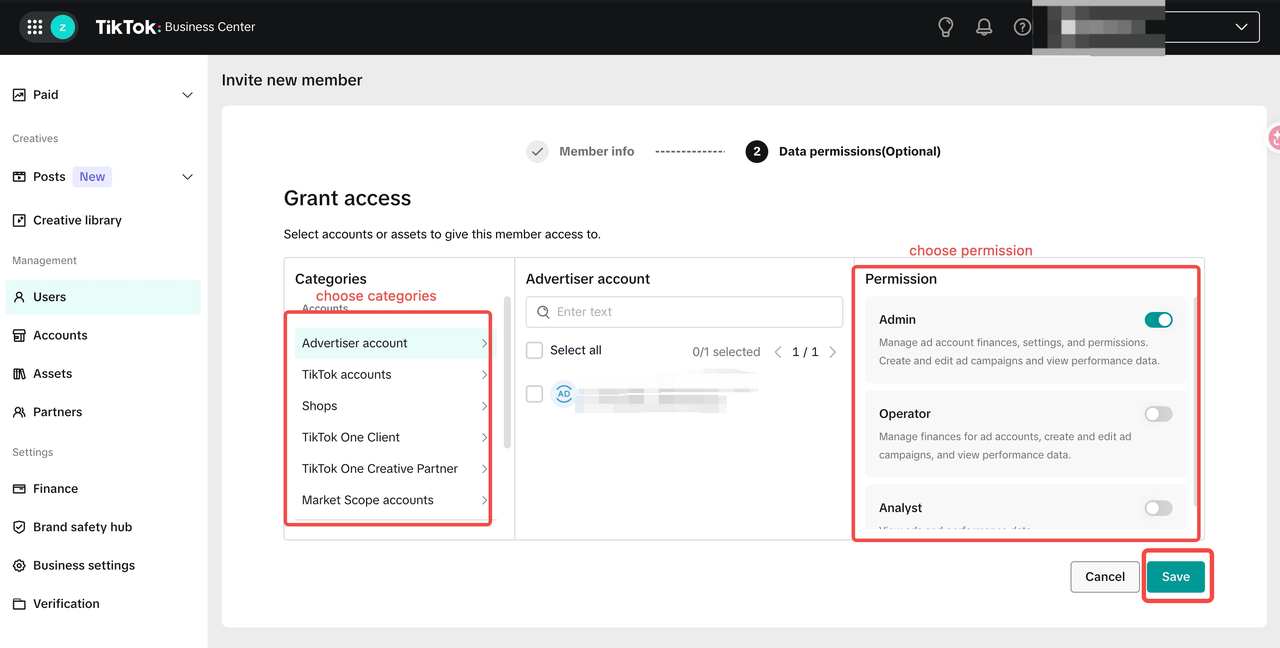1280x648 pixels.
Task: Enable the Analyst permission toggle
Action: pos(1158,508)
